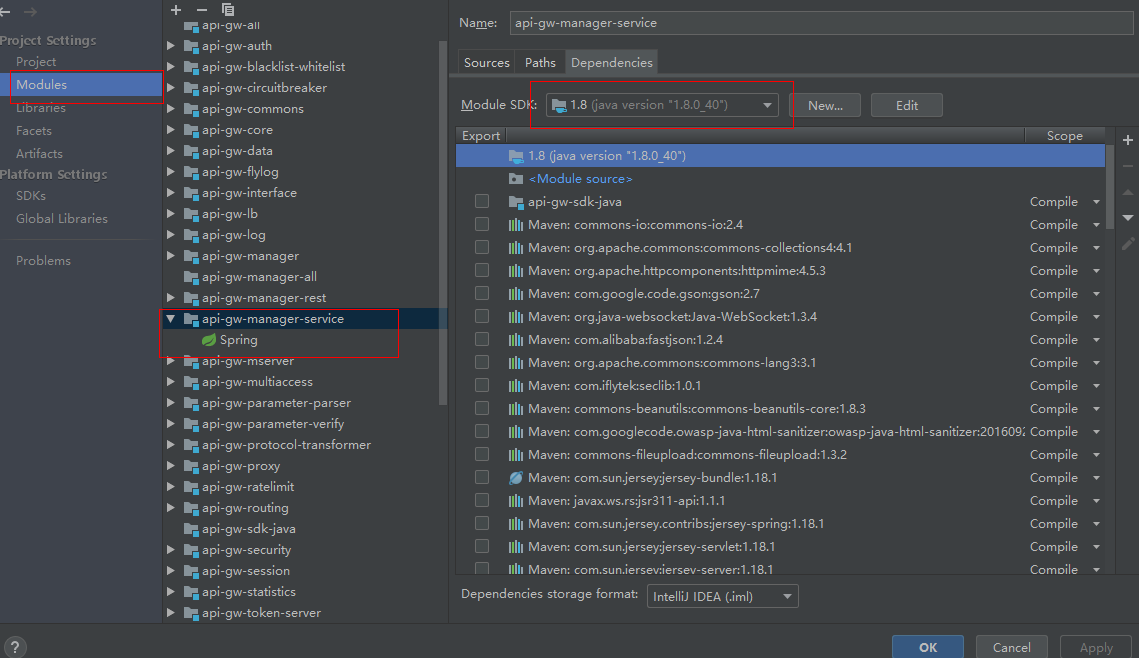Collapse the api-gw-manager-service tree node

click(170, 319)
